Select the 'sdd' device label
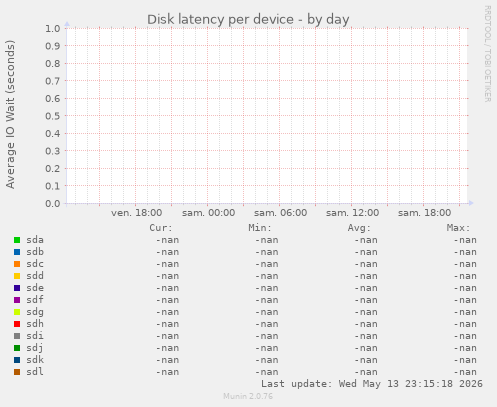497x407 pixels. (35, 276)
